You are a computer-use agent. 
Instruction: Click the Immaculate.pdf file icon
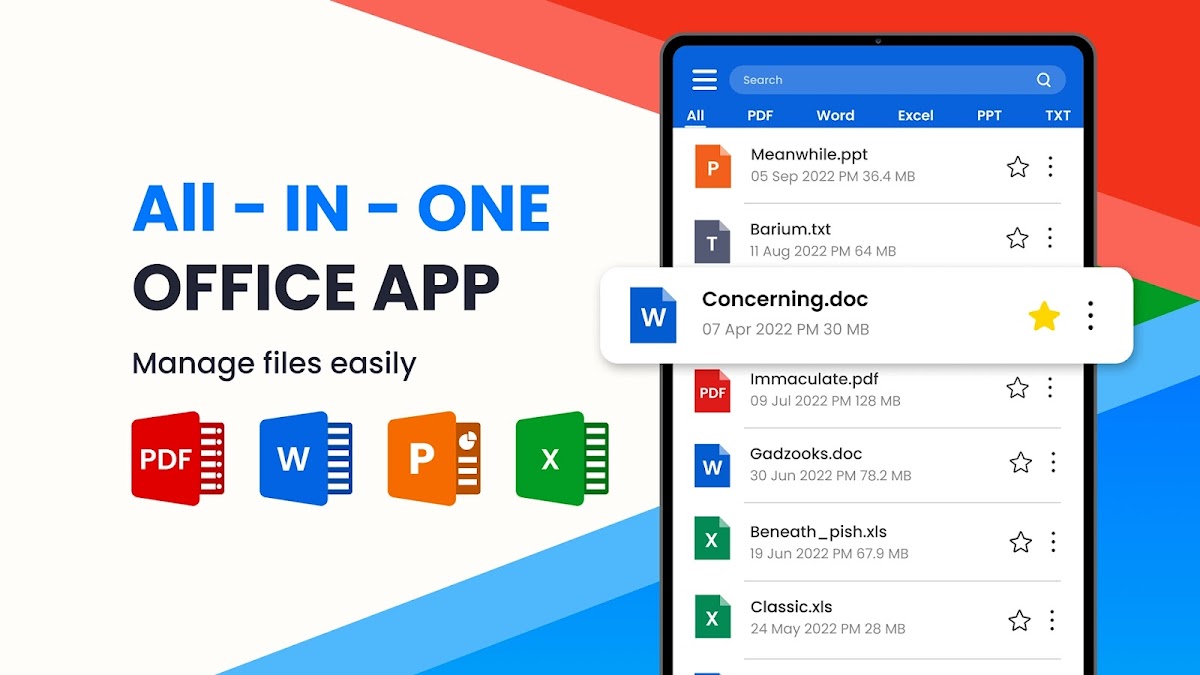coord(713,391)
